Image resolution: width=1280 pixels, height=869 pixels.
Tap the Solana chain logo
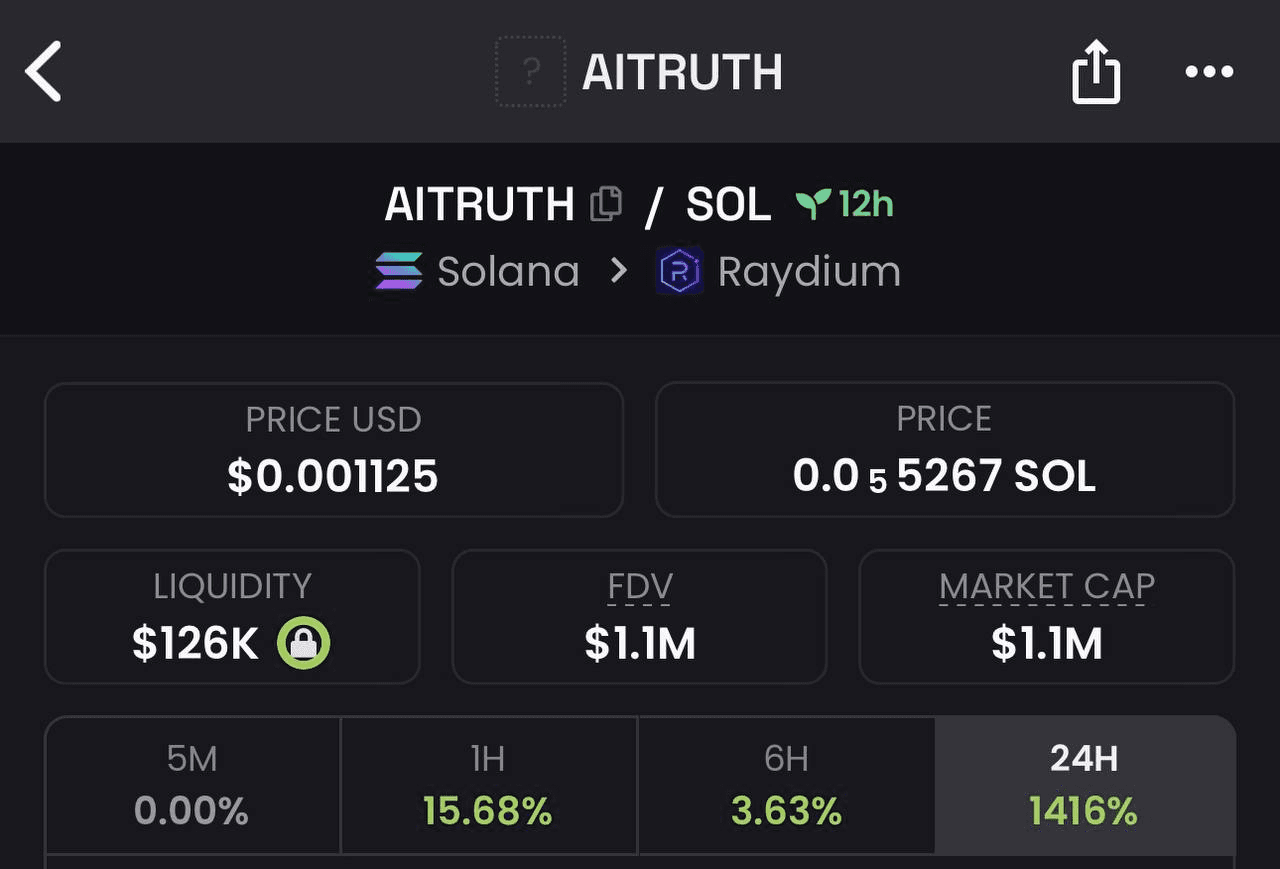click(398, 271)
